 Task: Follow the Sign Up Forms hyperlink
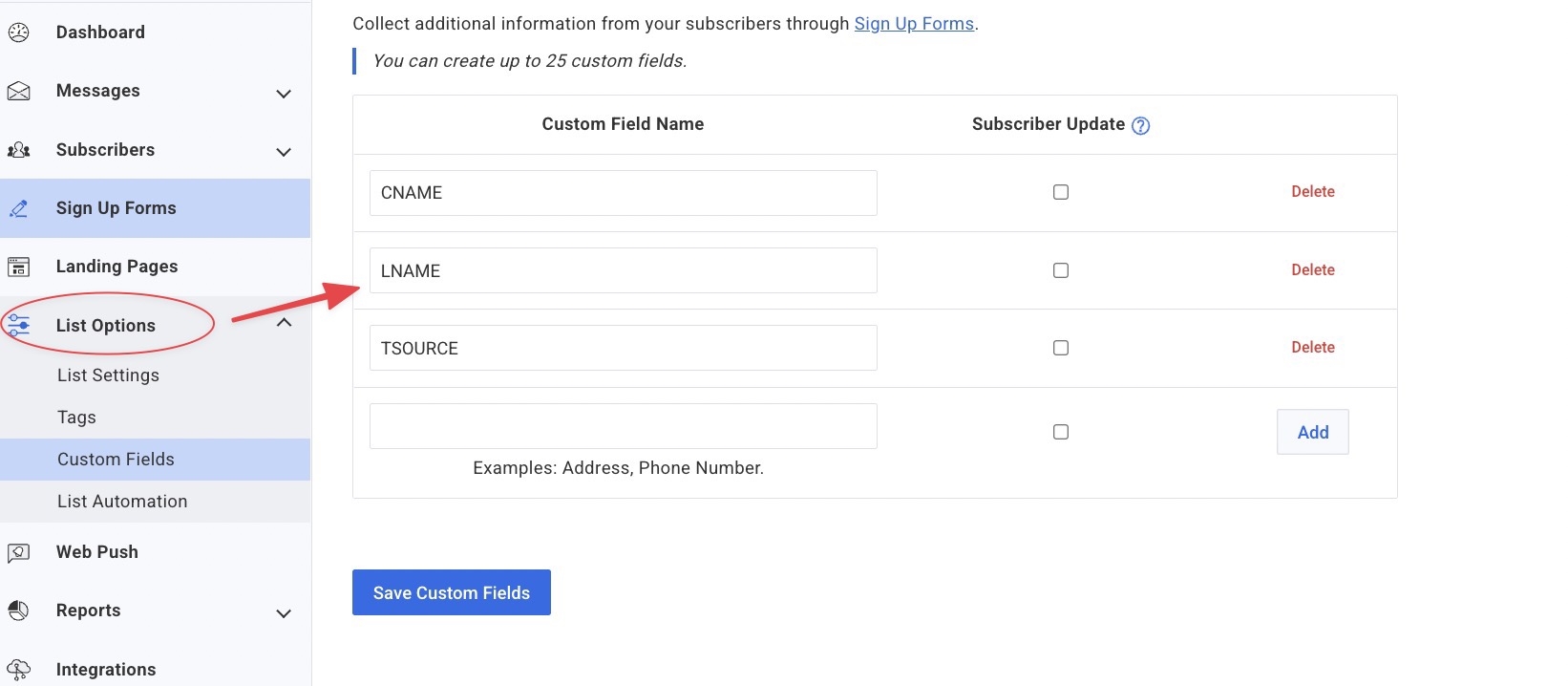pyautogui.click(x=914, y=24)
